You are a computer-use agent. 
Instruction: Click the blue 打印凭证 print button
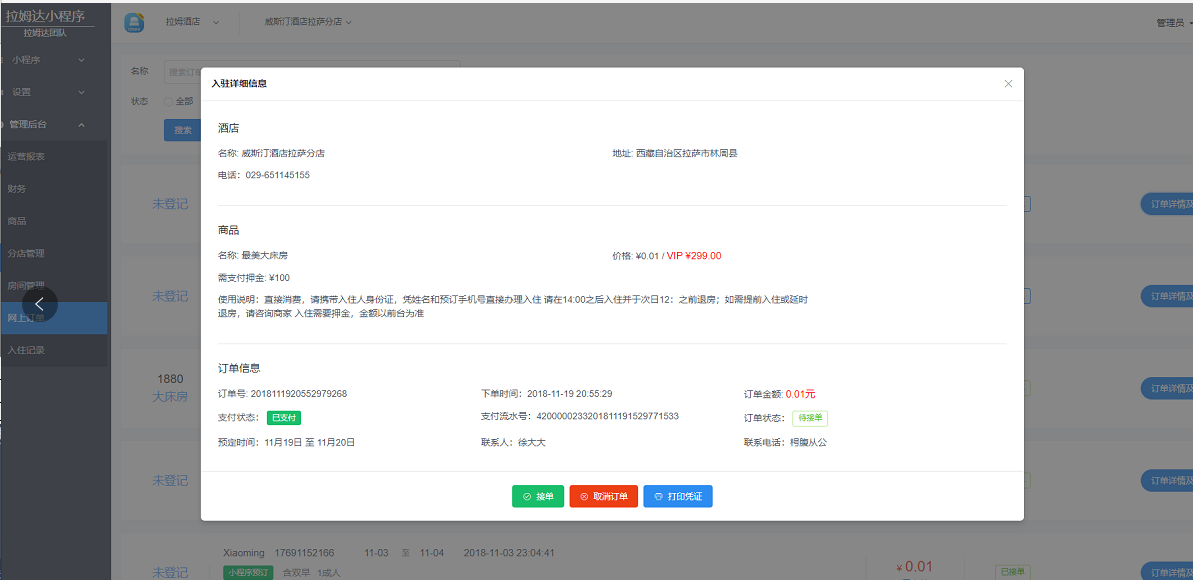point(678,496)
